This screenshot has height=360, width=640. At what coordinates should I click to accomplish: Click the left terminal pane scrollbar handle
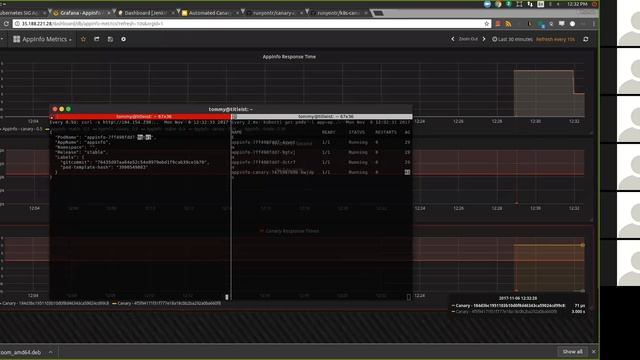[x=227, y=297]
